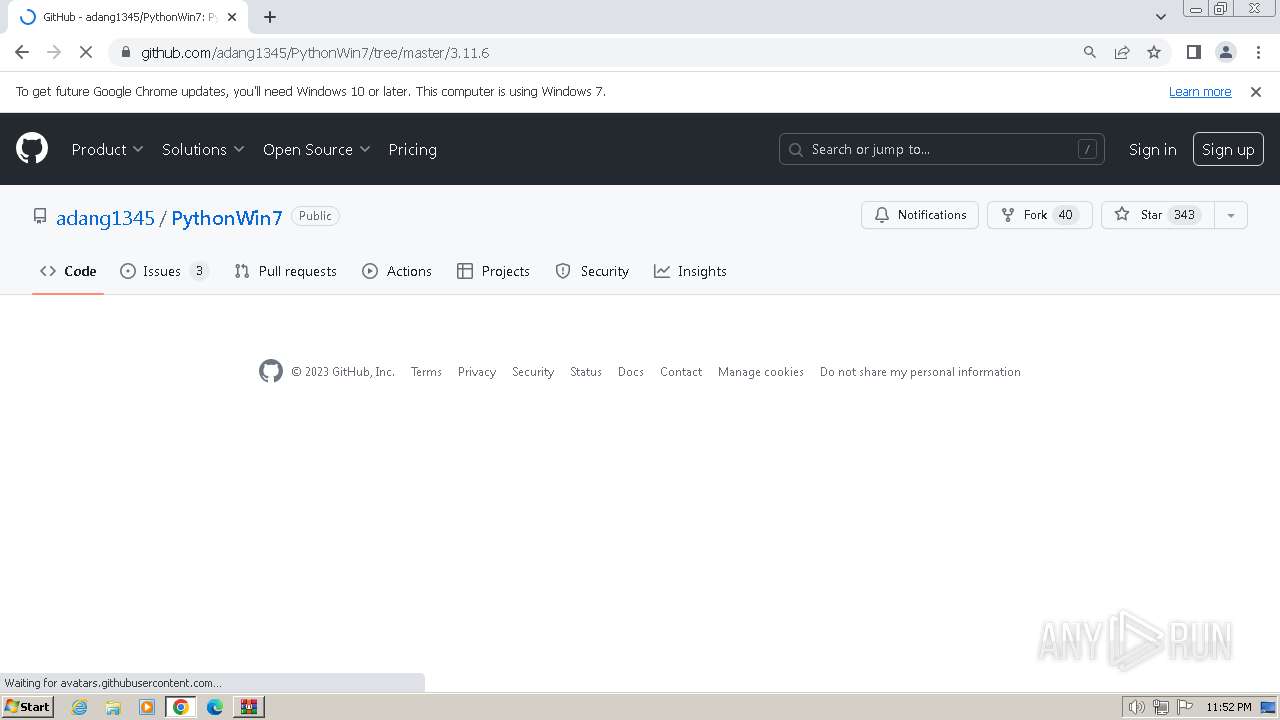Dismiss the Chrome update notice bar
This screenshot has height=720, width=1280.
click(x=1256, y=91)
